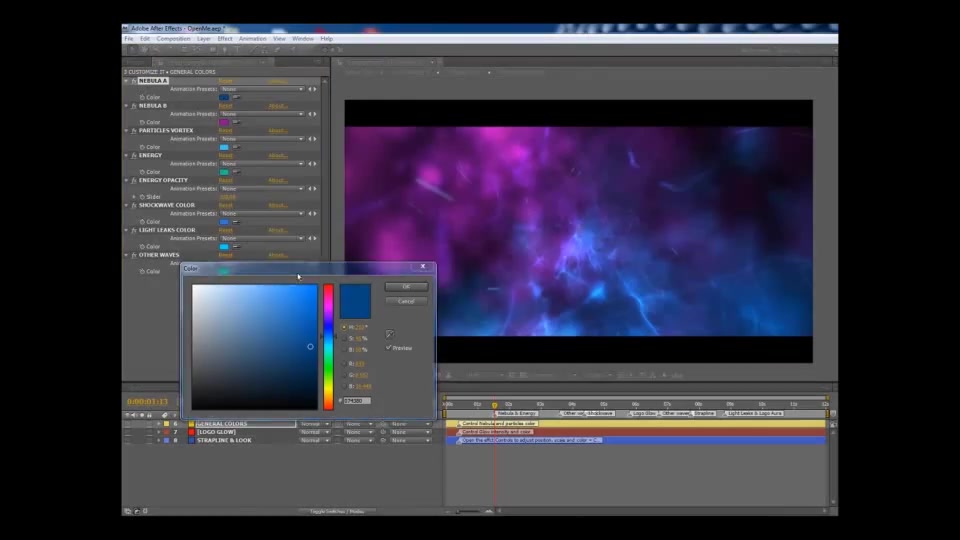Open the Window menu

click(302, 39)
